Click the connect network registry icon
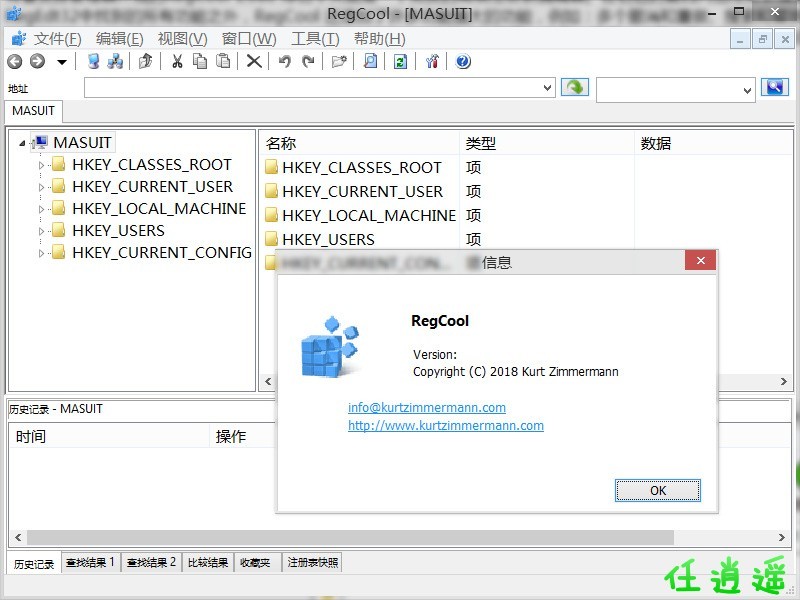The image size is (800, 600). point(93,62)
